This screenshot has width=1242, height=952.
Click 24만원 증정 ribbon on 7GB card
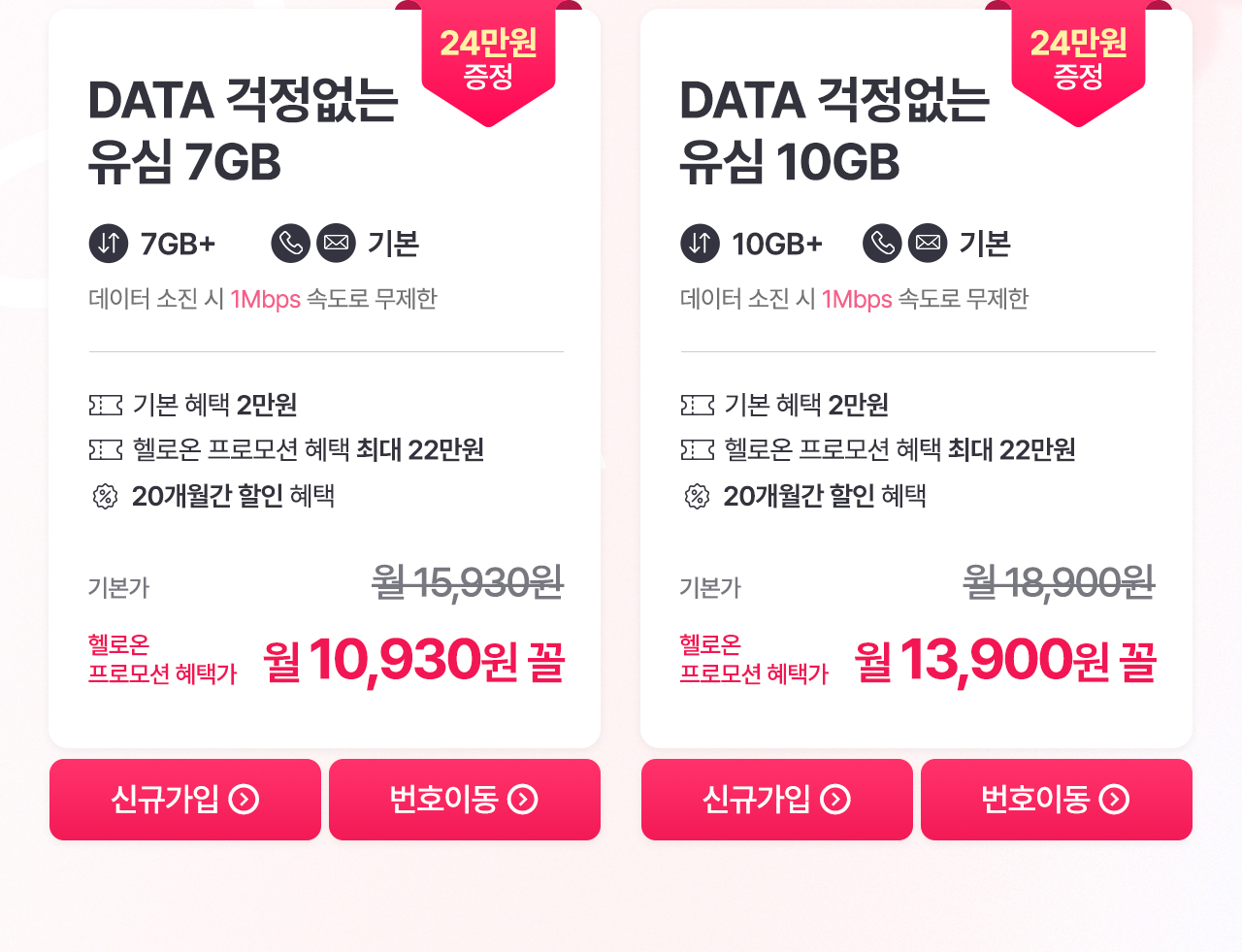pos(488,60)
